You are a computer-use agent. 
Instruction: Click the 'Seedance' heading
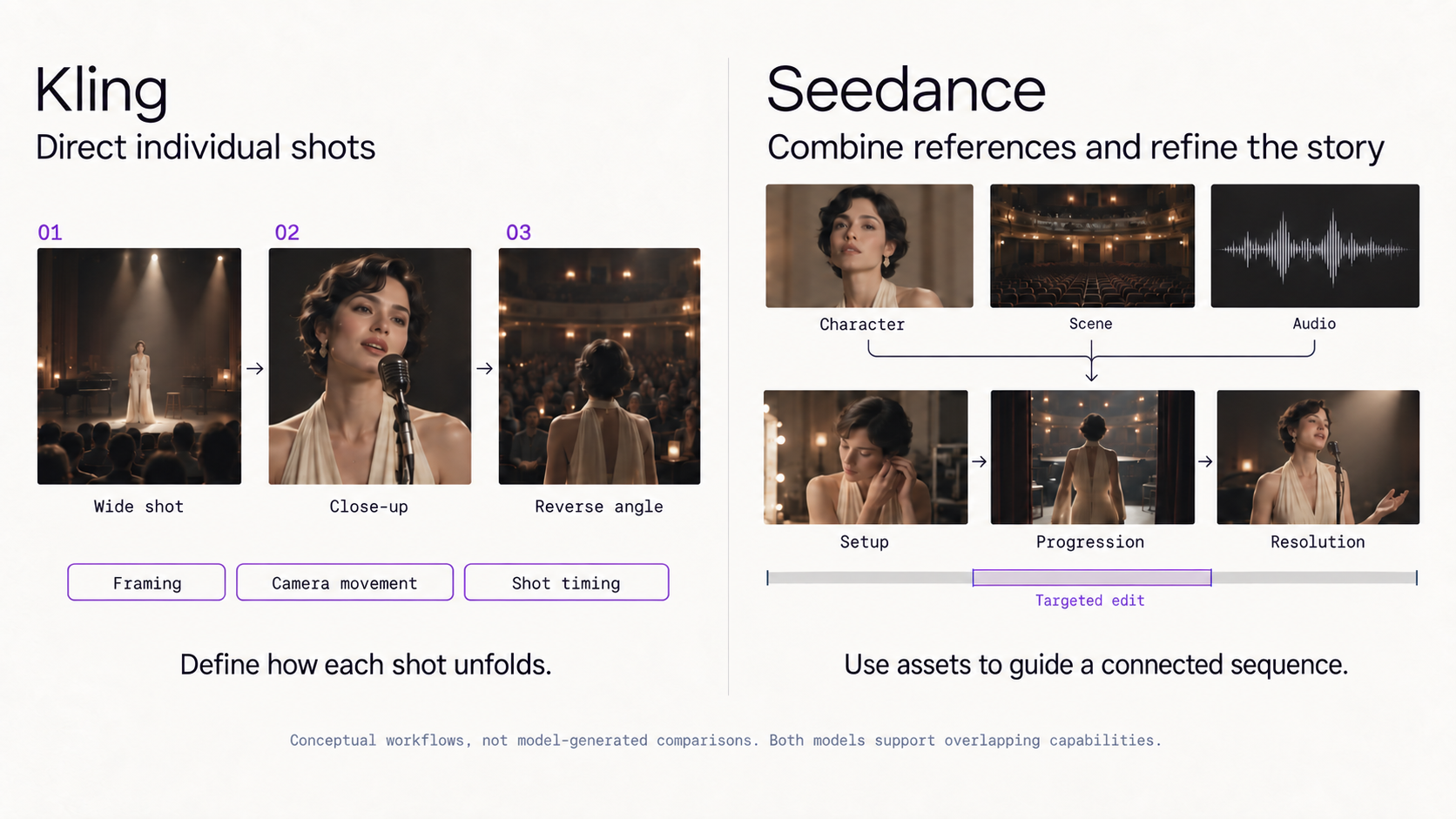[906, 89]
